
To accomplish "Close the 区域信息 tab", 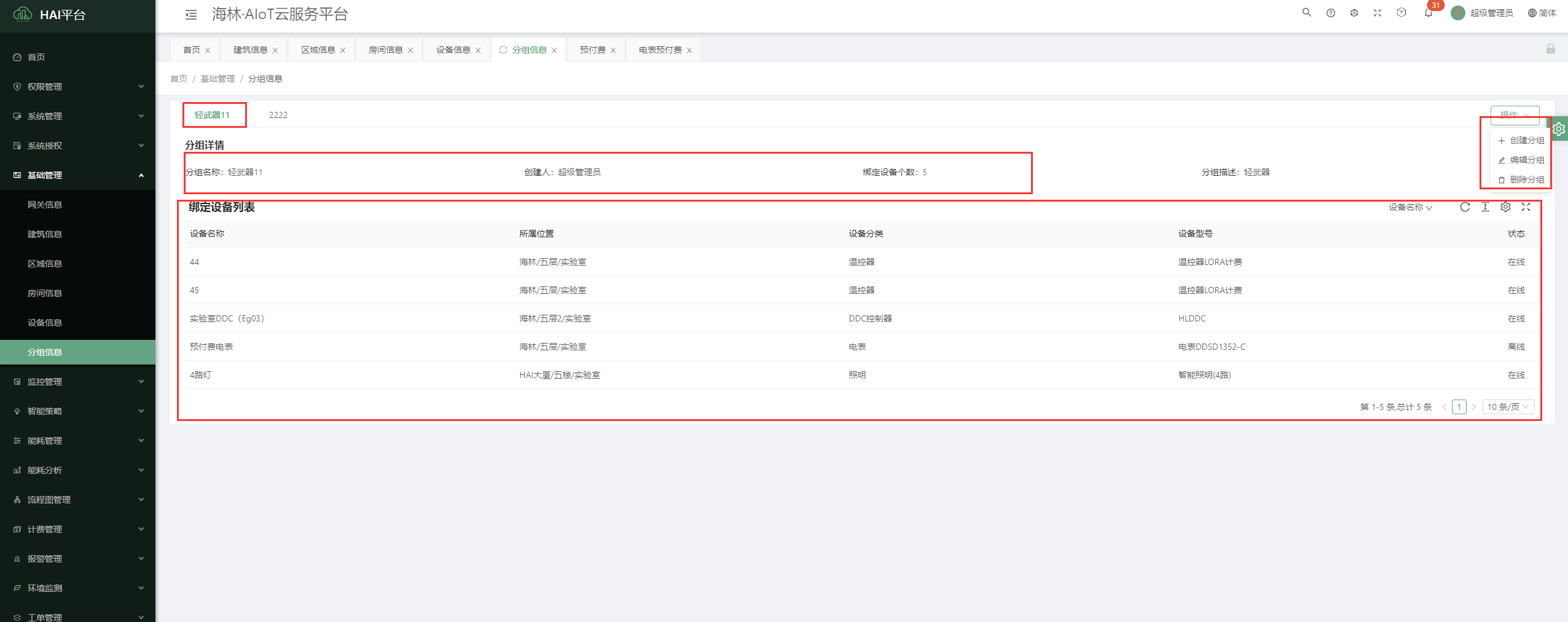I will [x=343, y=50].
